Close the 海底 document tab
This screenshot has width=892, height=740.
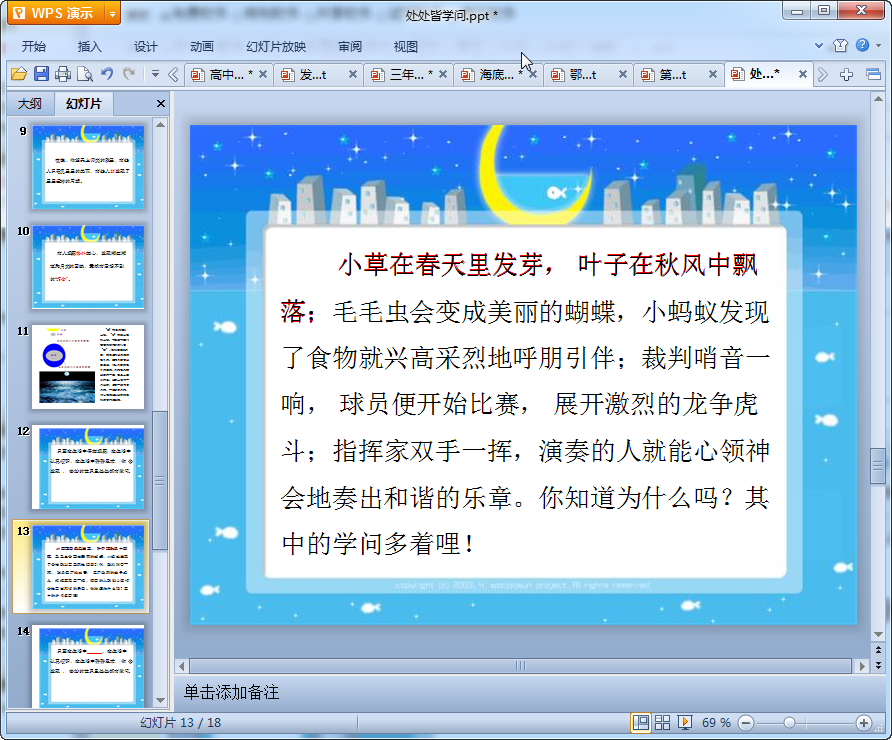point(533,75)
